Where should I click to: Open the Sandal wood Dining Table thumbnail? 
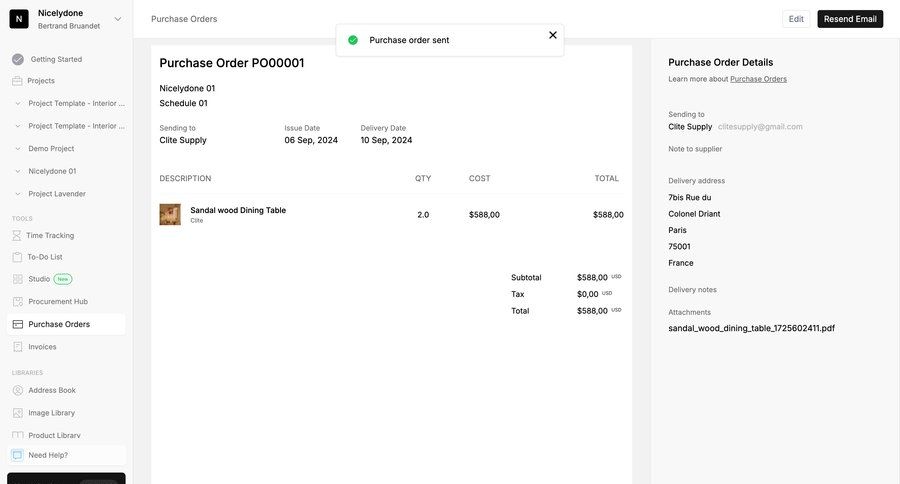tap(170, 215)
